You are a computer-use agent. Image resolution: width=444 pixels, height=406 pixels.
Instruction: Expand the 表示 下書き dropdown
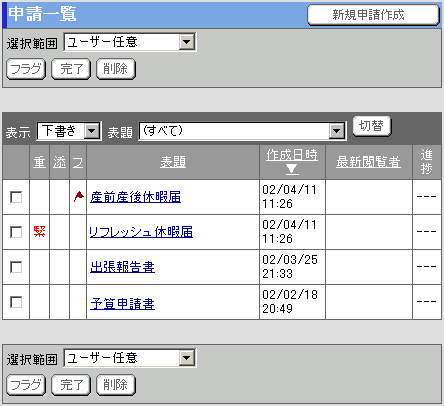[x=69, y=131]
